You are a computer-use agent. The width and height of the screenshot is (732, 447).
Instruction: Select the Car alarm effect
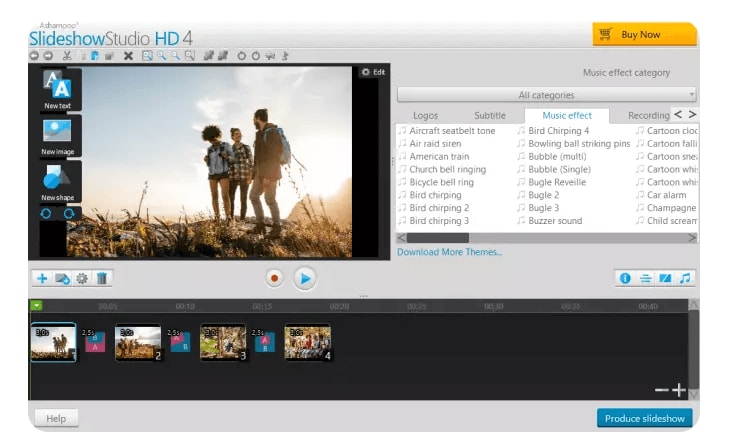666,195
